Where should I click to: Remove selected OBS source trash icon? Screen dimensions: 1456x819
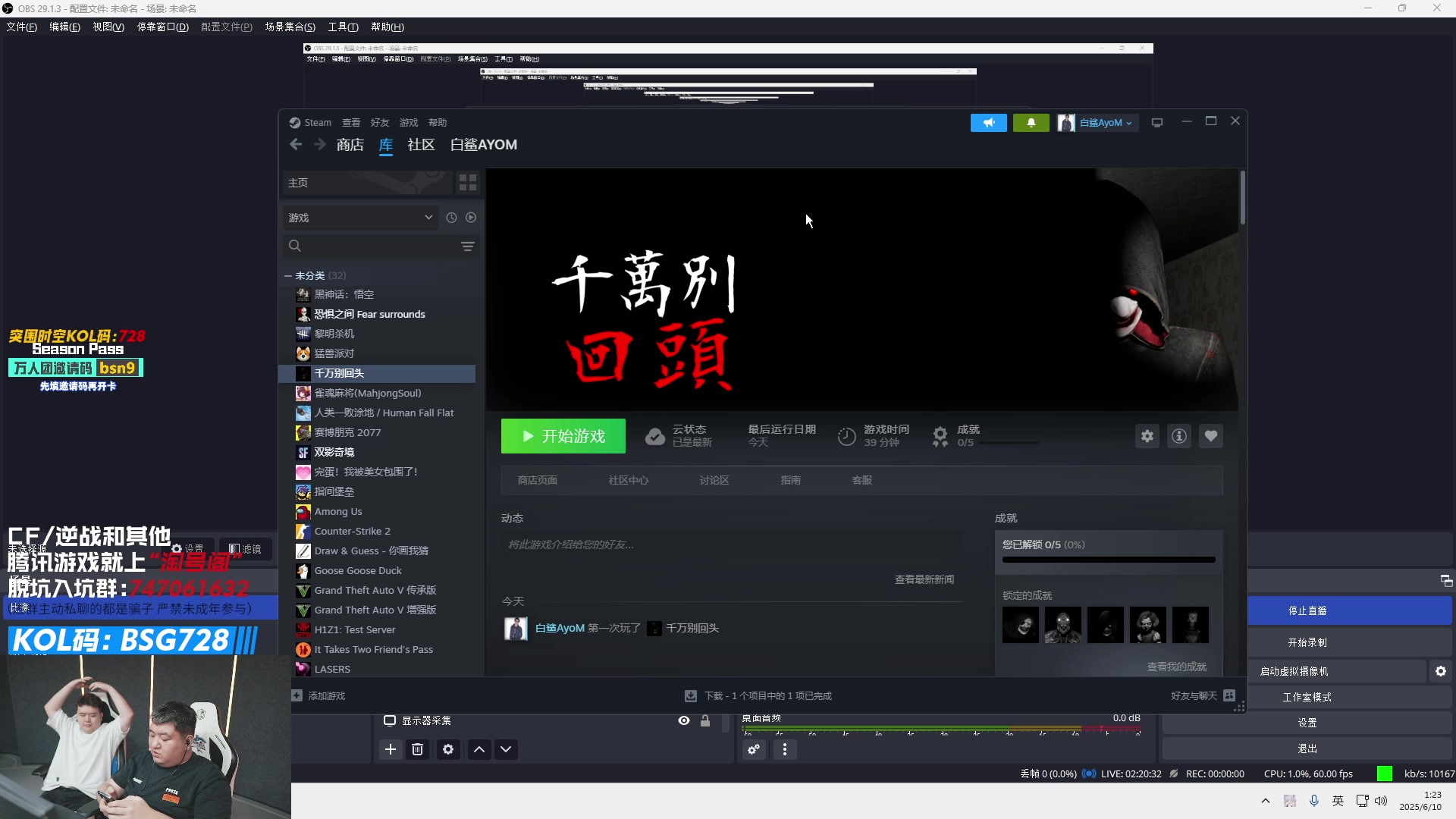(417, 749)
